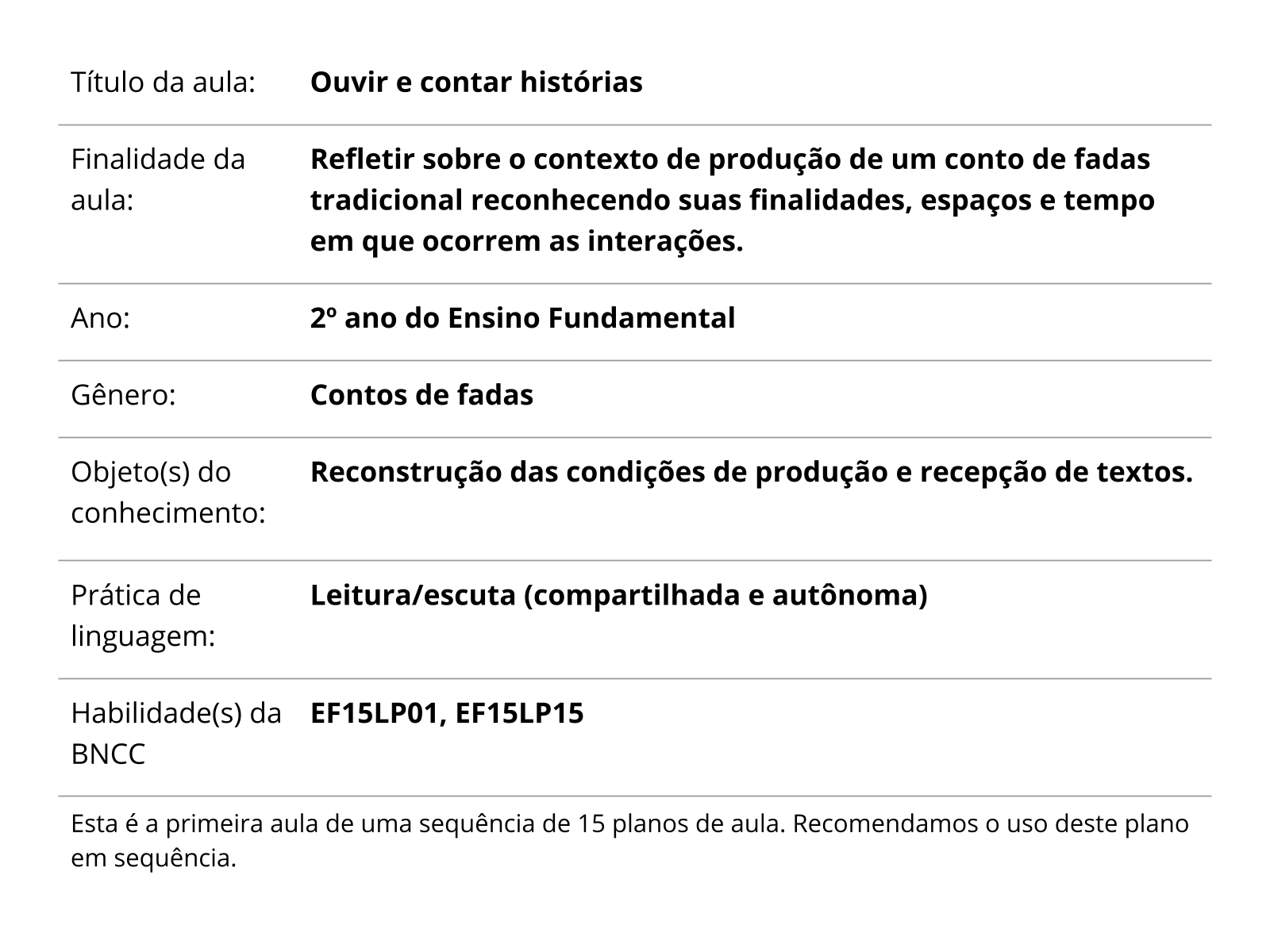Select '2º ano do Ensino Fundamental' text
This screenshot has height=952, width=1270.
point(522,318)
